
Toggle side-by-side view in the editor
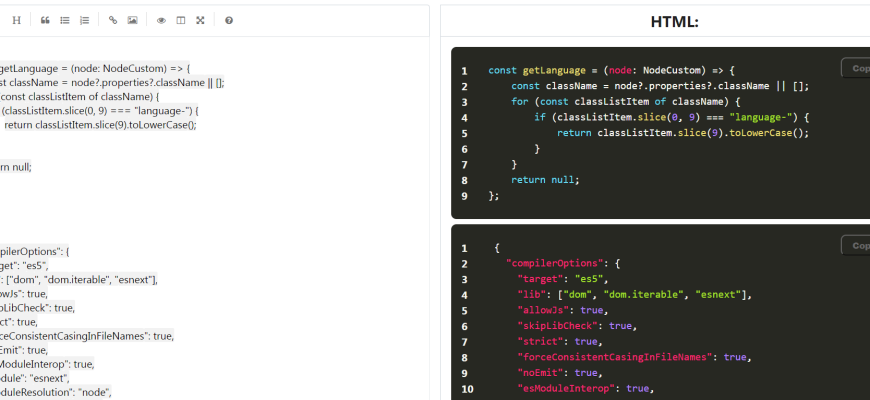(x=181, y=20)
